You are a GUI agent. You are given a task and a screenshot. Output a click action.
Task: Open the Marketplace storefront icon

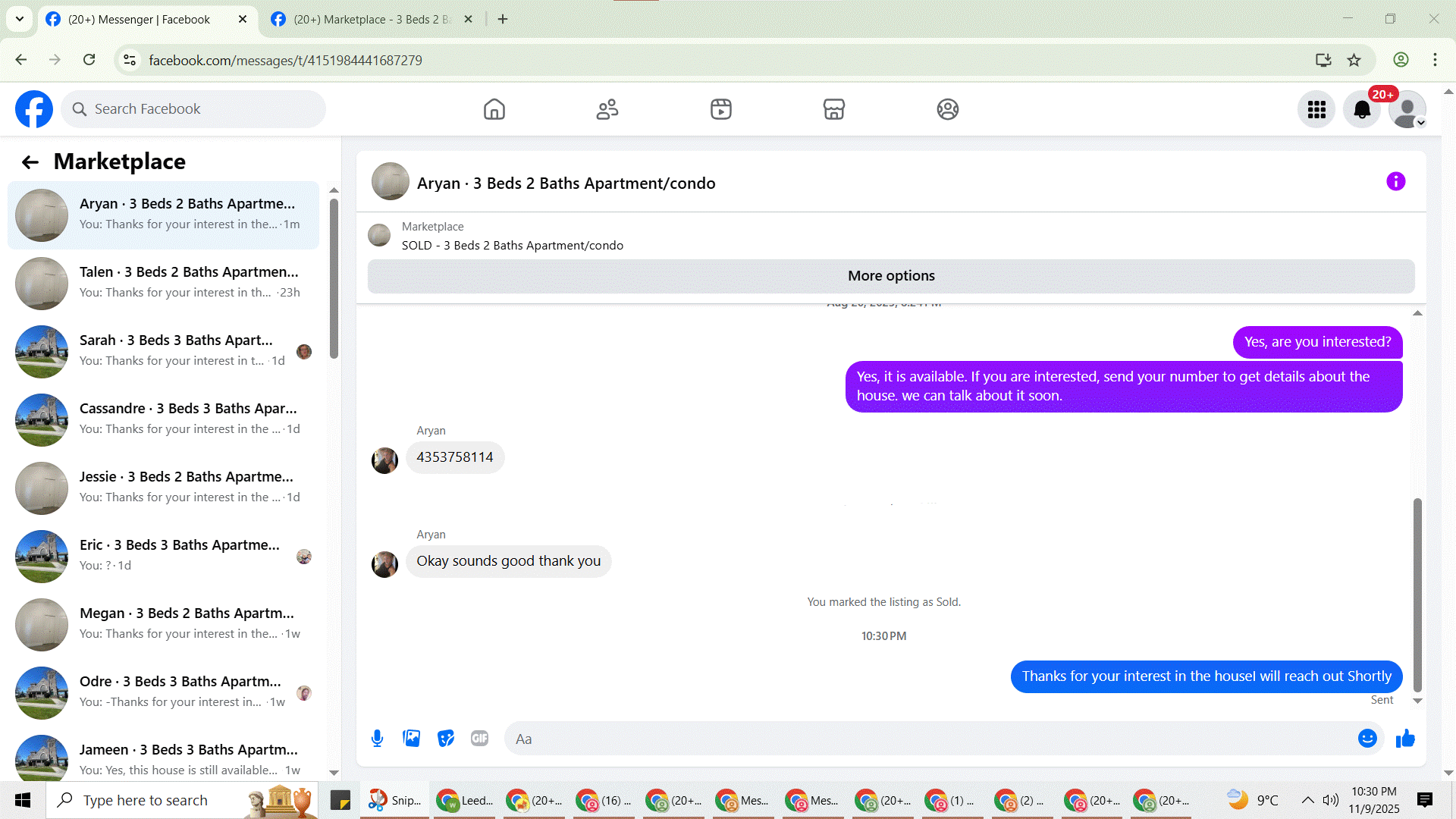click(x=834, y=109)
